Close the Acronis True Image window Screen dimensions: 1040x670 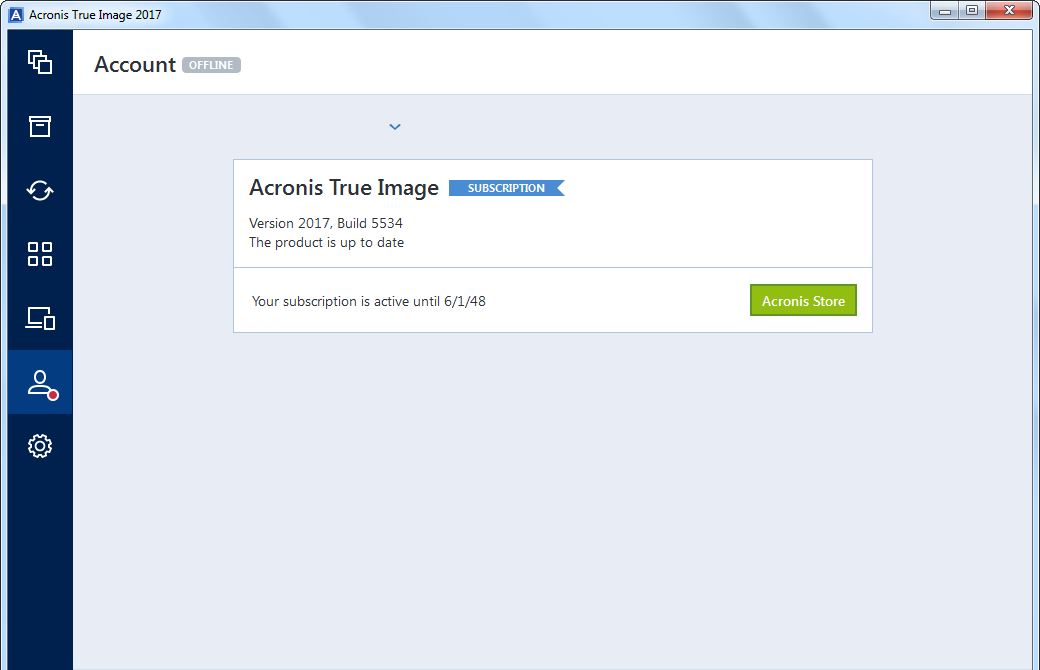[x=1009, y=11]
